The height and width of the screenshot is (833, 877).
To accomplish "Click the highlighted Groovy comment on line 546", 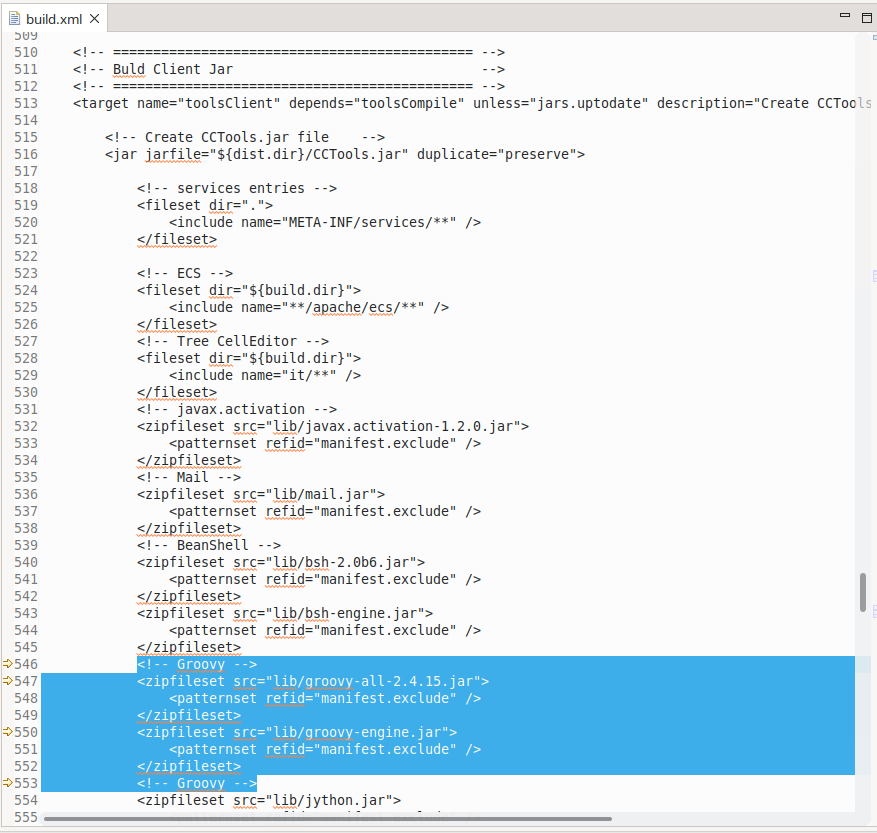I will point(199,663).
